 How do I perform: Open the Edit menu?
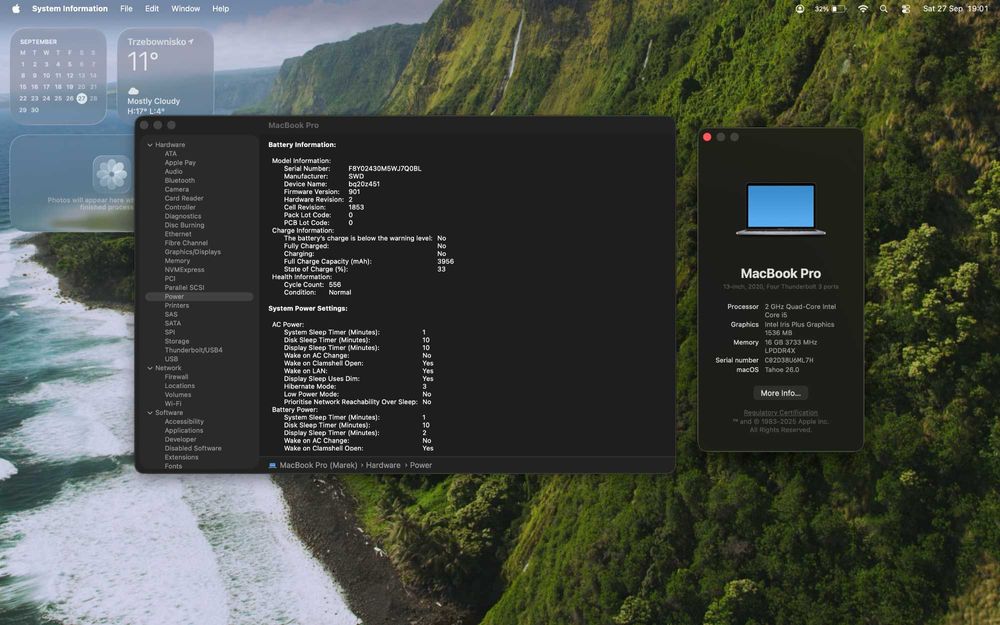[x=152, y=9]
